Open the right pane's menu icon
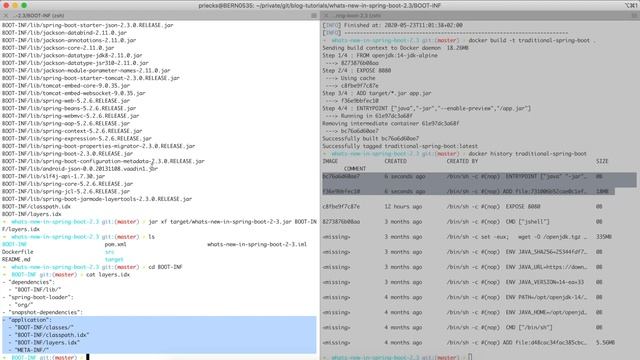The height and width of the screenshot is (360, 640). click(635, 16)
